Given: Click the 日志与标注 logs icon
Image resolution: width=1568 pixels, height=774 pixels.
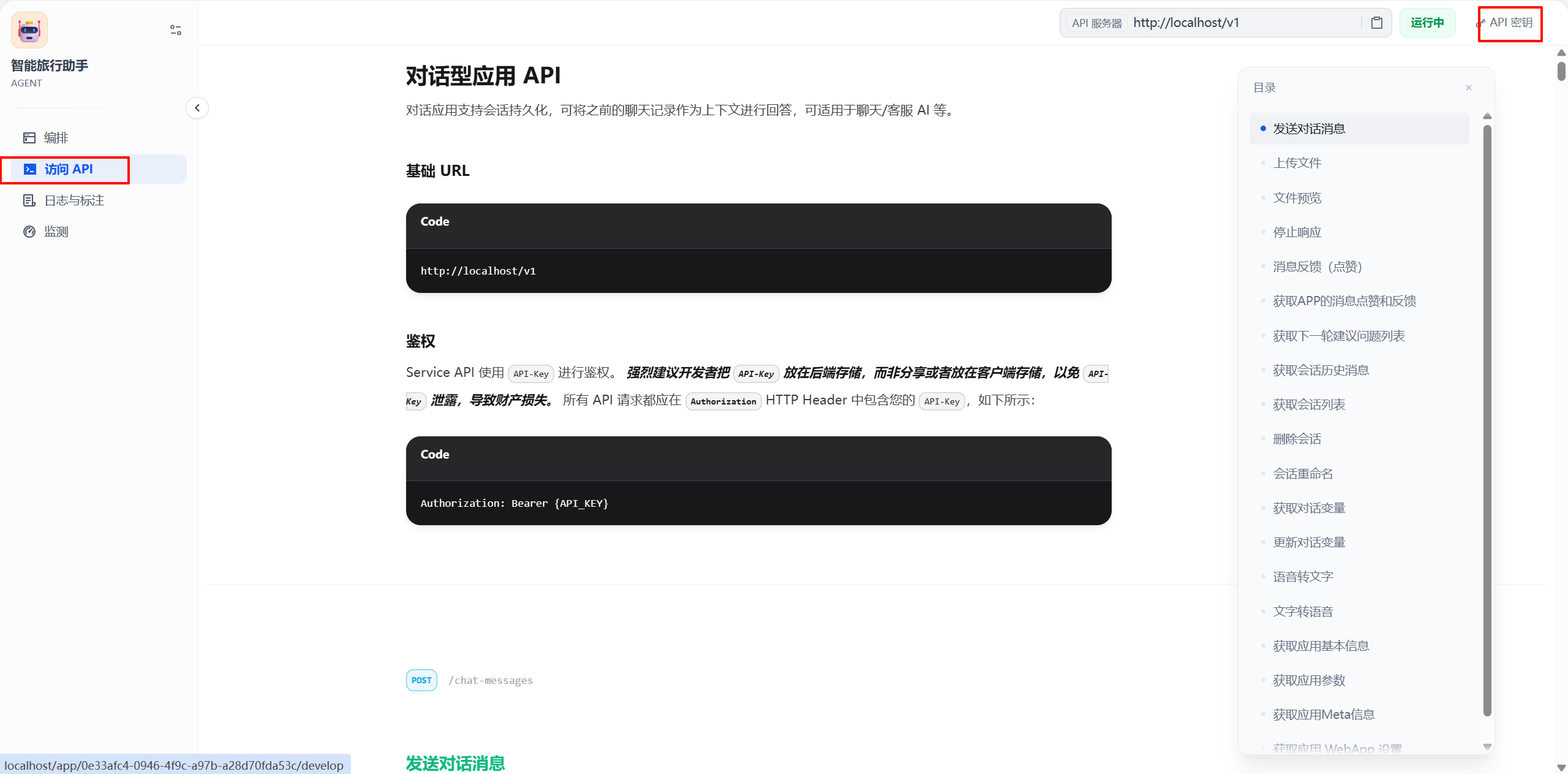Looking at the screenshot, I should point(29,200).
